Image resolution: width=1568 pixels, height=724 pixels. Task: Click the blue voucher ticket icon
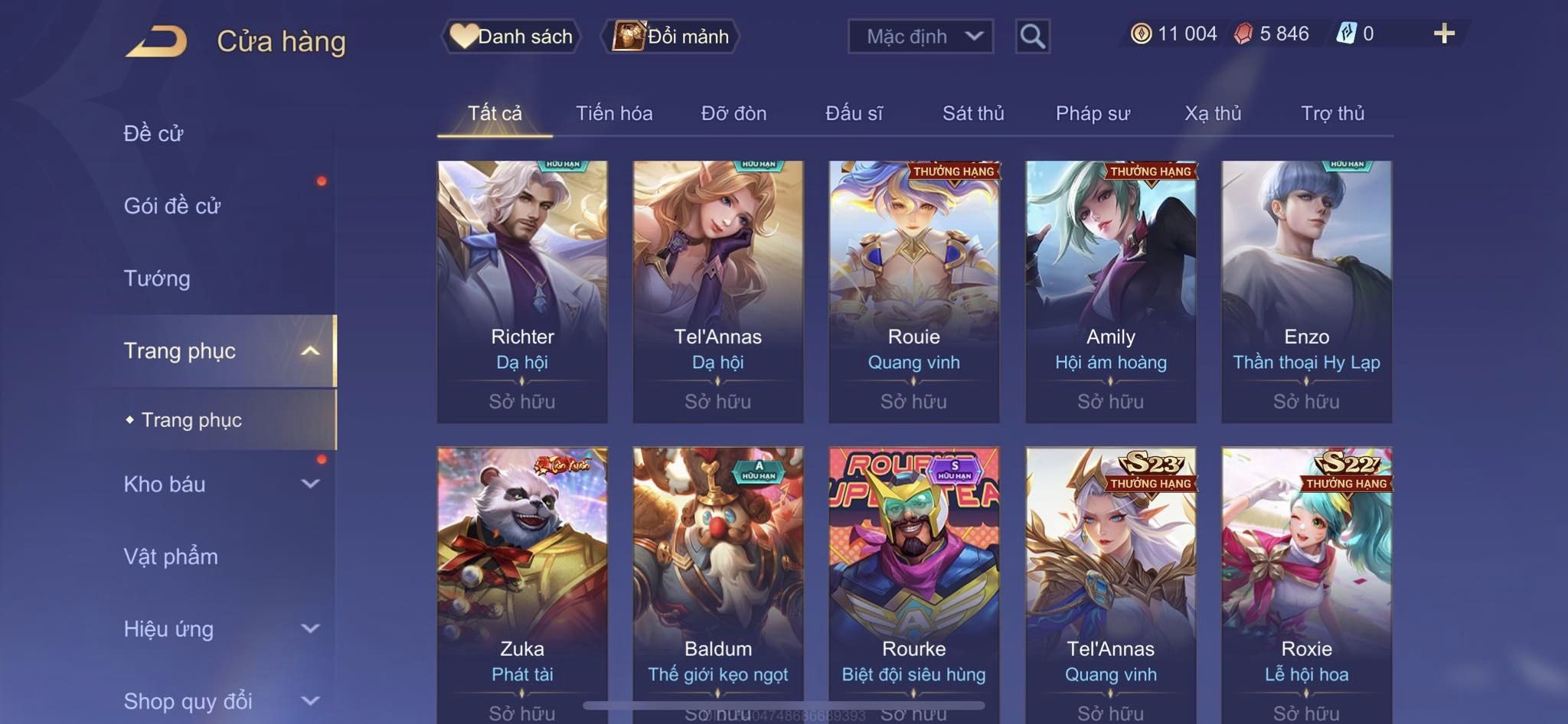(x=1346, y=34)
